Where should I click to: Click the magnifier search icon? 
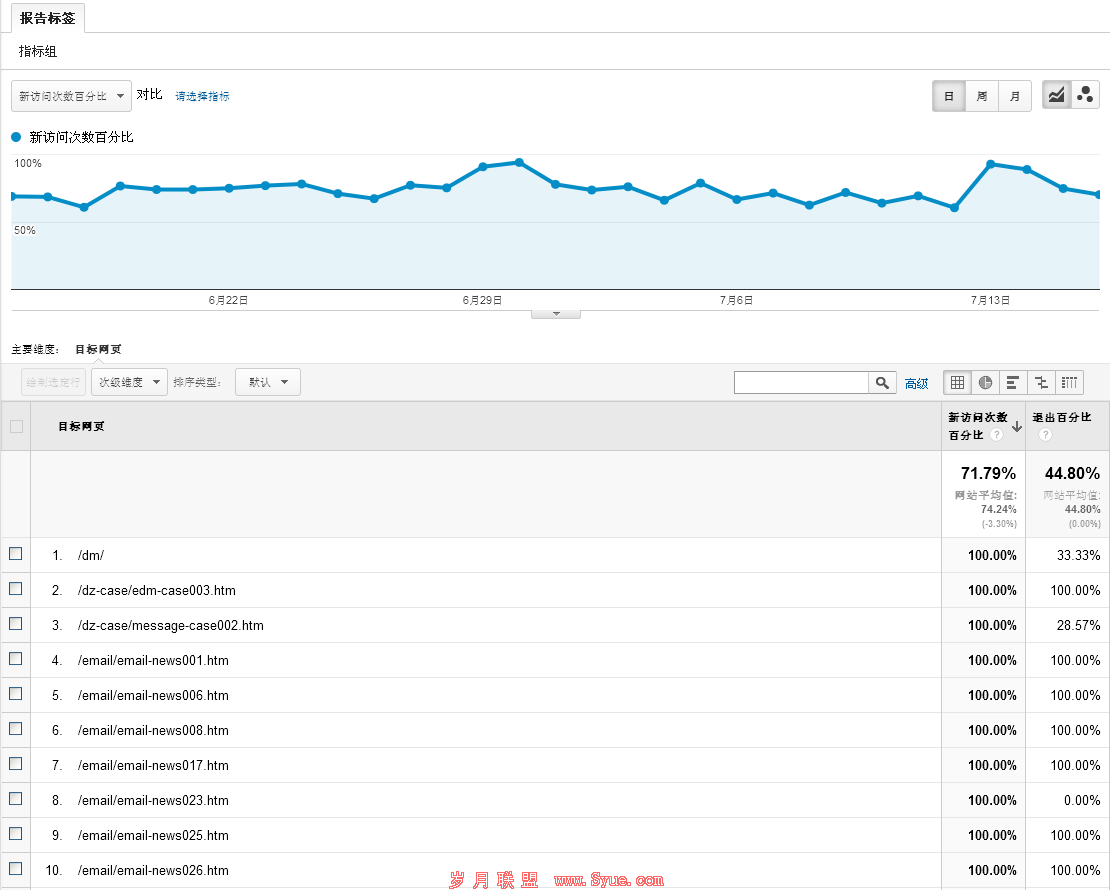(x=882, y=382)
